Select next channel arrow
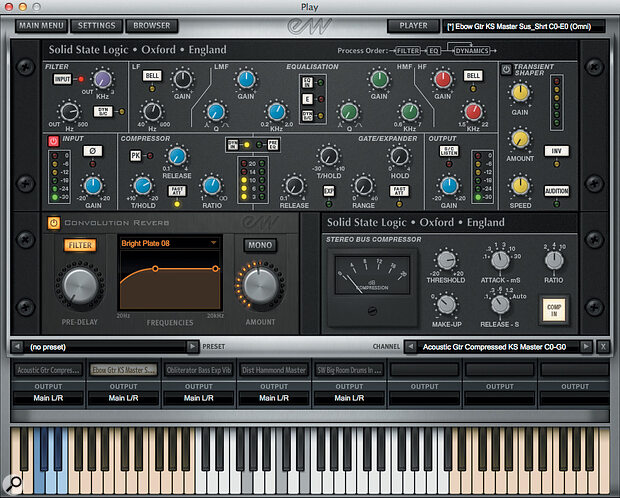Viewport: 620px width, 498px height. click(x=586, y=347)
